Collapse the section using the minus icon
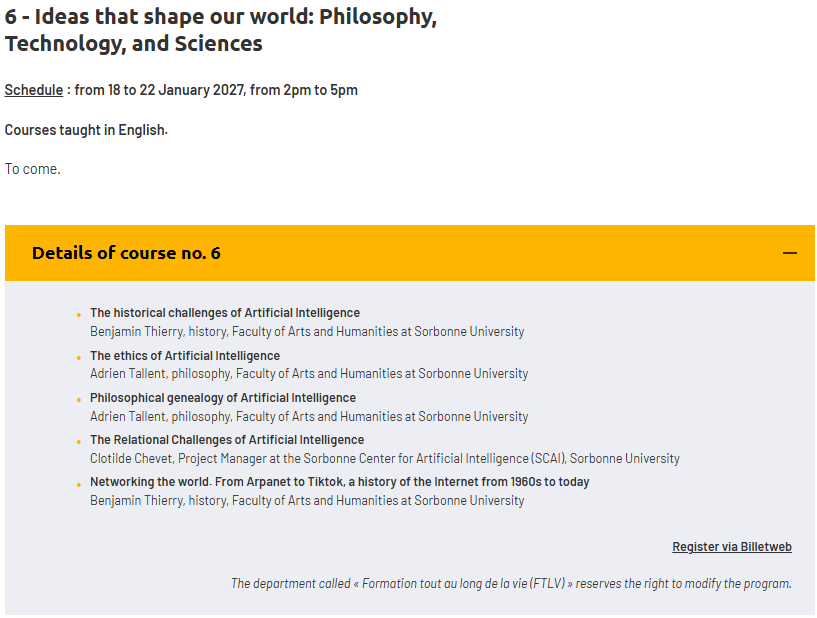Viewport: 817px width, 618px height. pos(789,253)
